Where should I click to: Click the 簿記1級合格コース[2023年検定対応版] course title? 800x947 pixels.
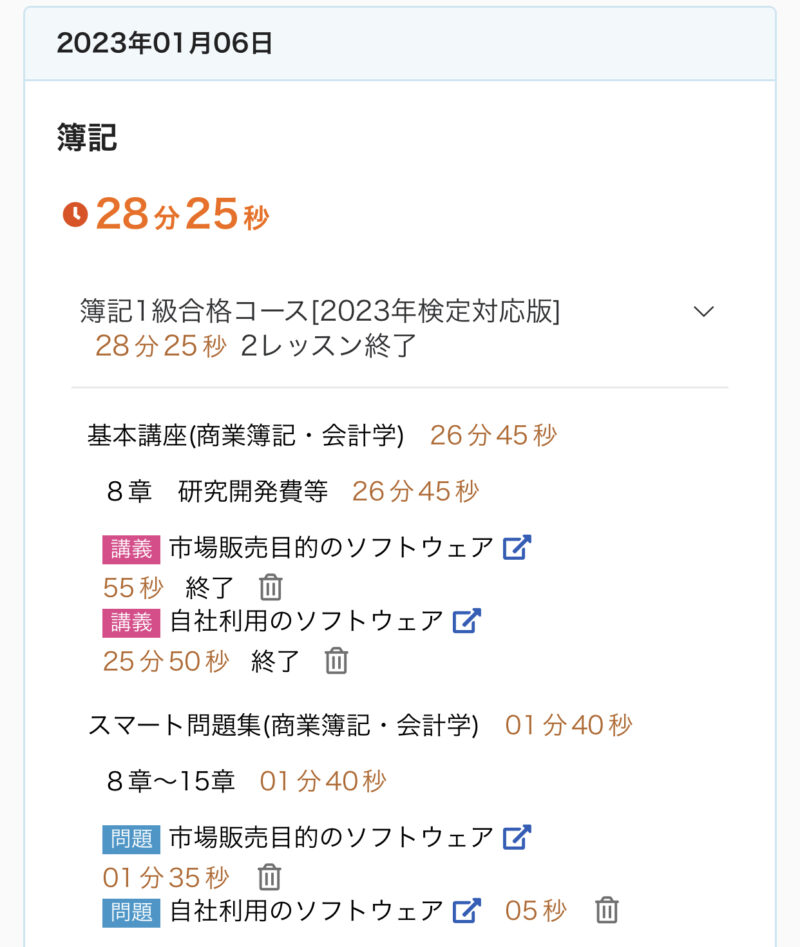320,312
